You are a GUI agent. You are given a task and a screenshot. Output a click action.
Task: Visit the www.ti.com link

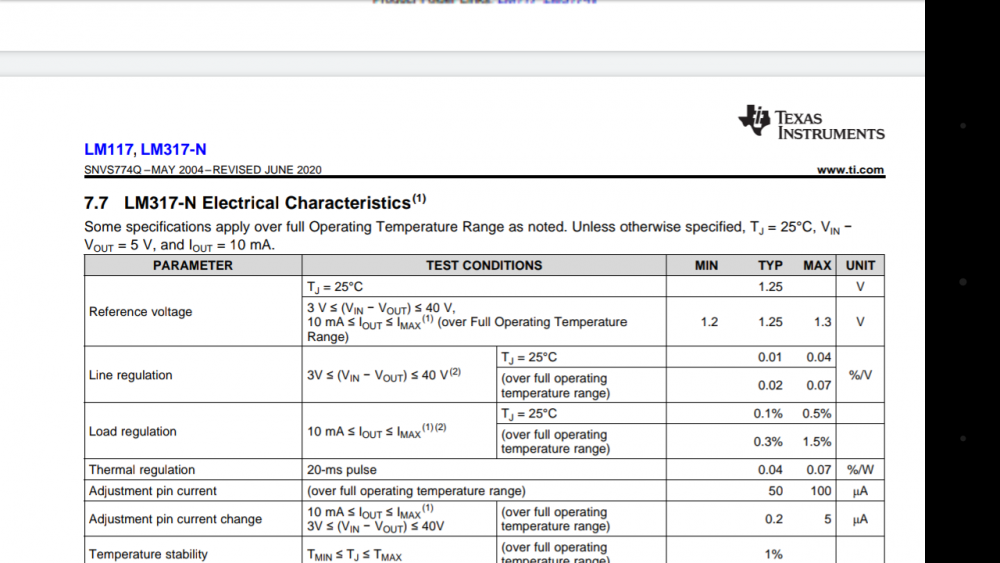point(850,170)
